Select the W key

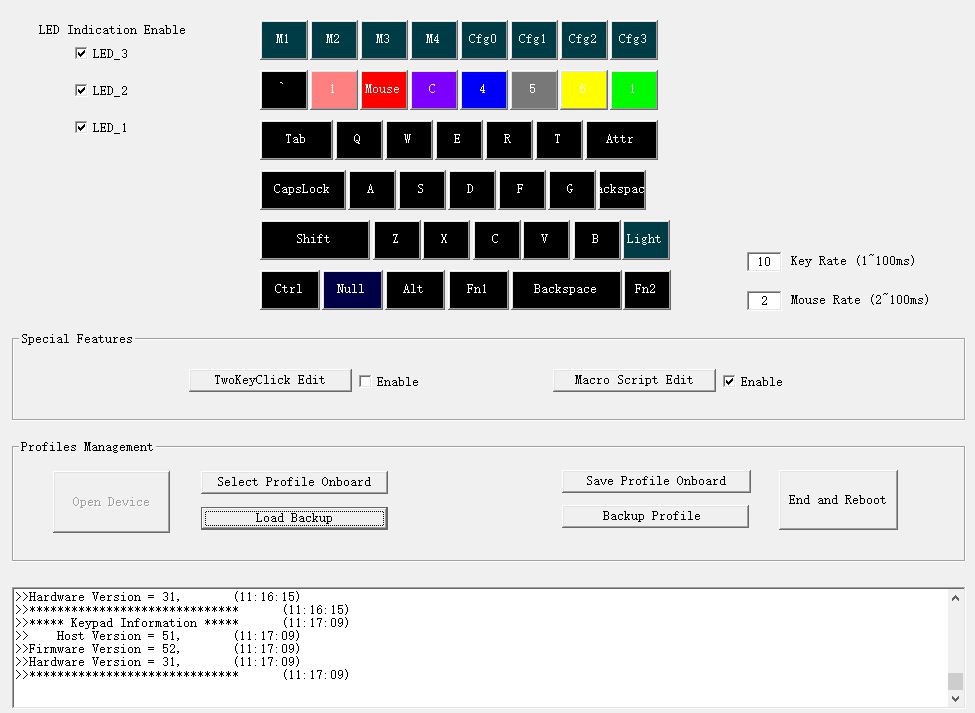tap(409, 140)
